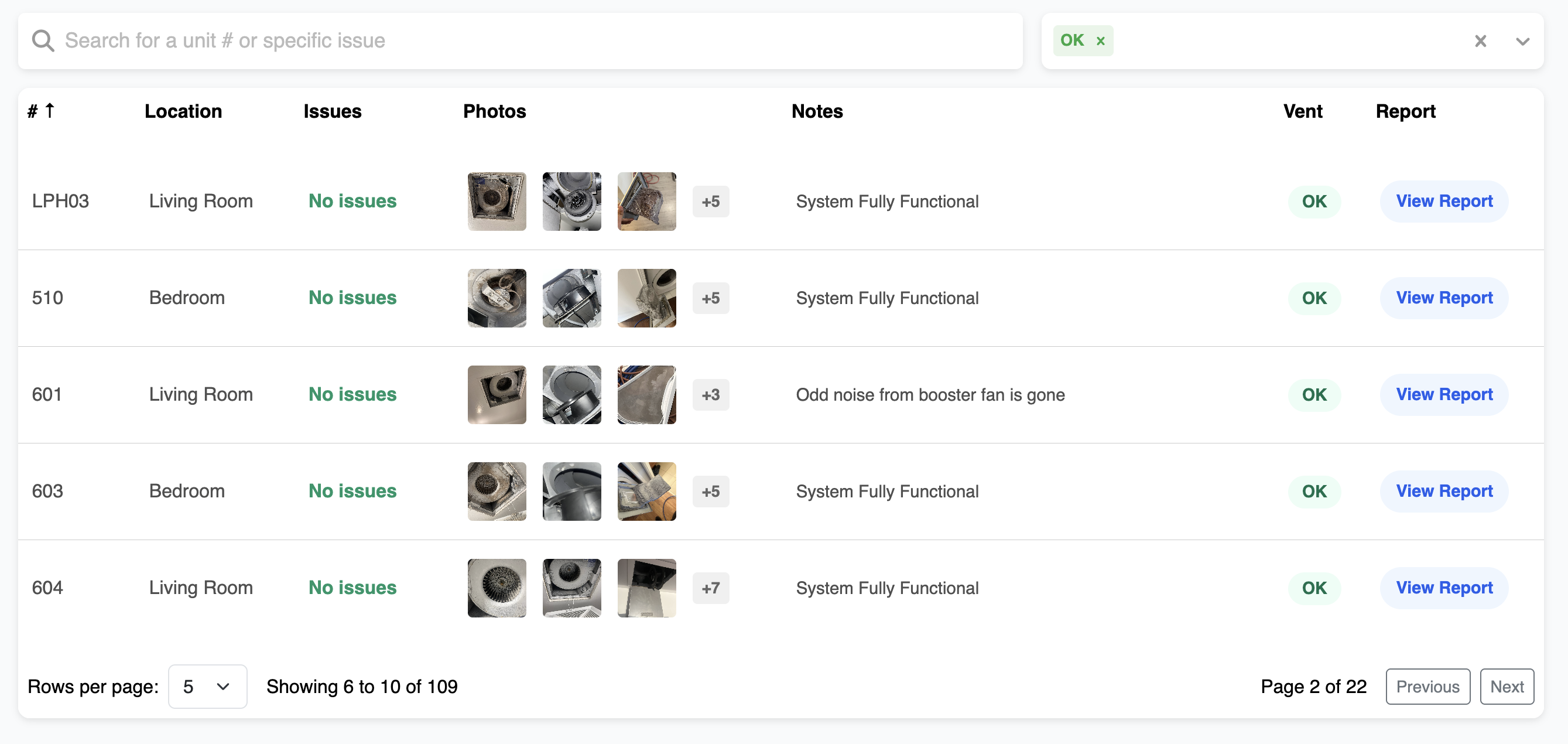Click the OK vent badge for unit 604
Viewport: 1568px width, 744px height.
pyautogui.click(x=1313, y=588)
